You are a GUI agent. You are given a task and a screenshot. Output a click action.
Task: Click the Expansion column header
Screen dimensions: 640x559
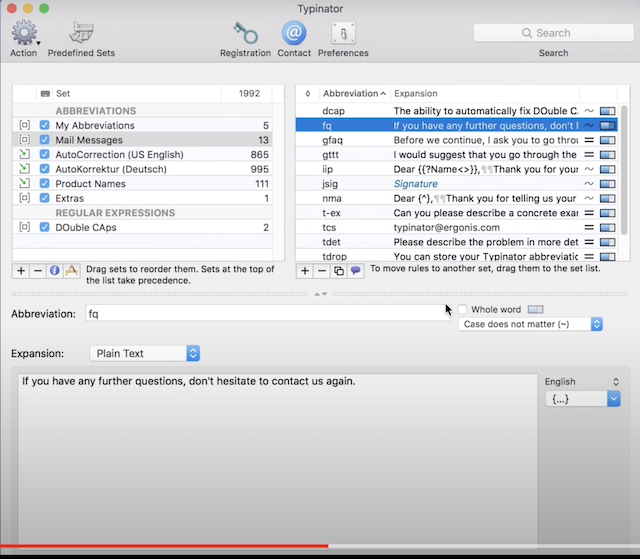tap(480, 93)
